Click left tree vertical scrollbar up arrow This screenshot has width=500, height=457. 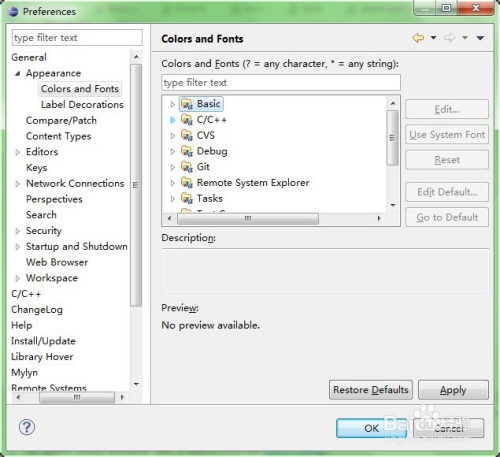[x=136, y=57]
